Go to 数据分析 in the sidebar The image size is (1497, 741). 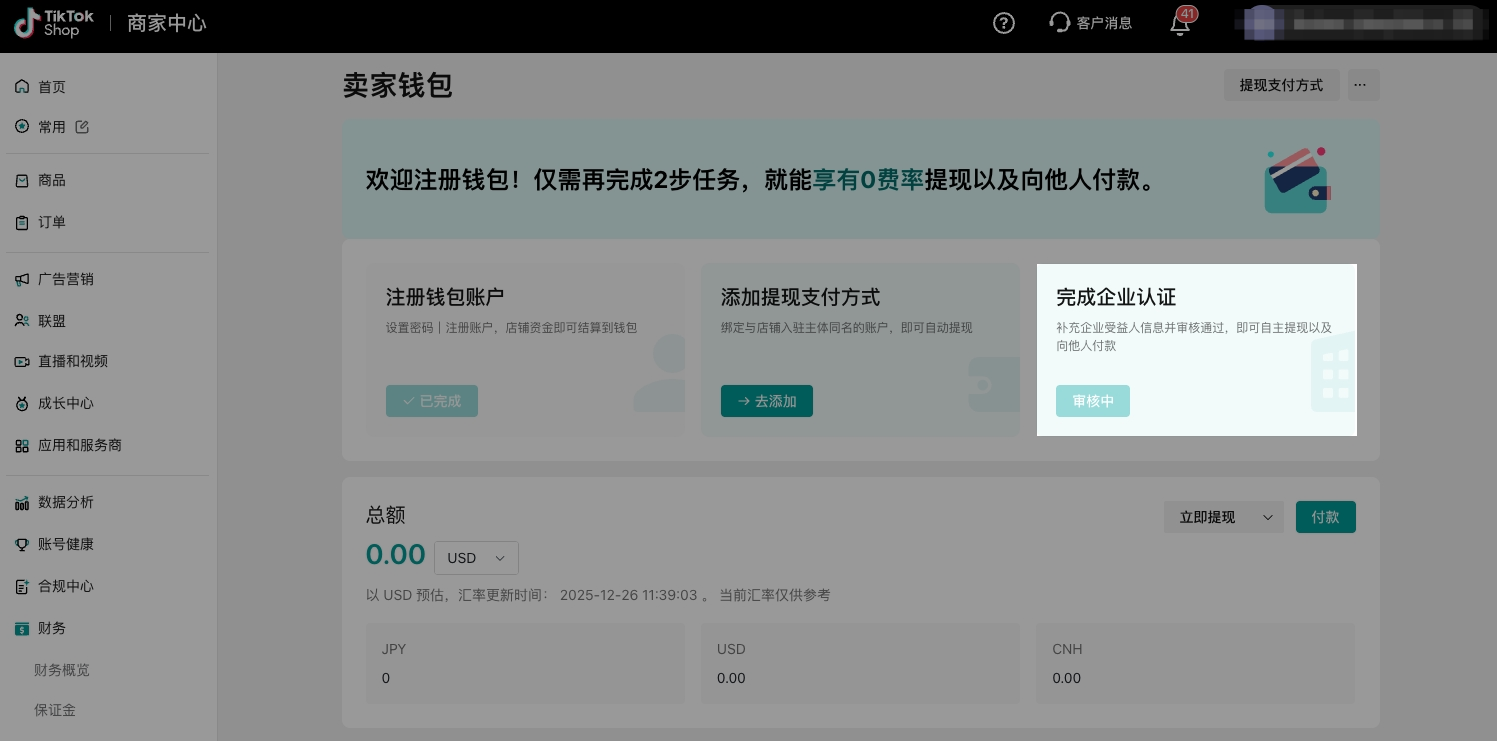(66, 502)
